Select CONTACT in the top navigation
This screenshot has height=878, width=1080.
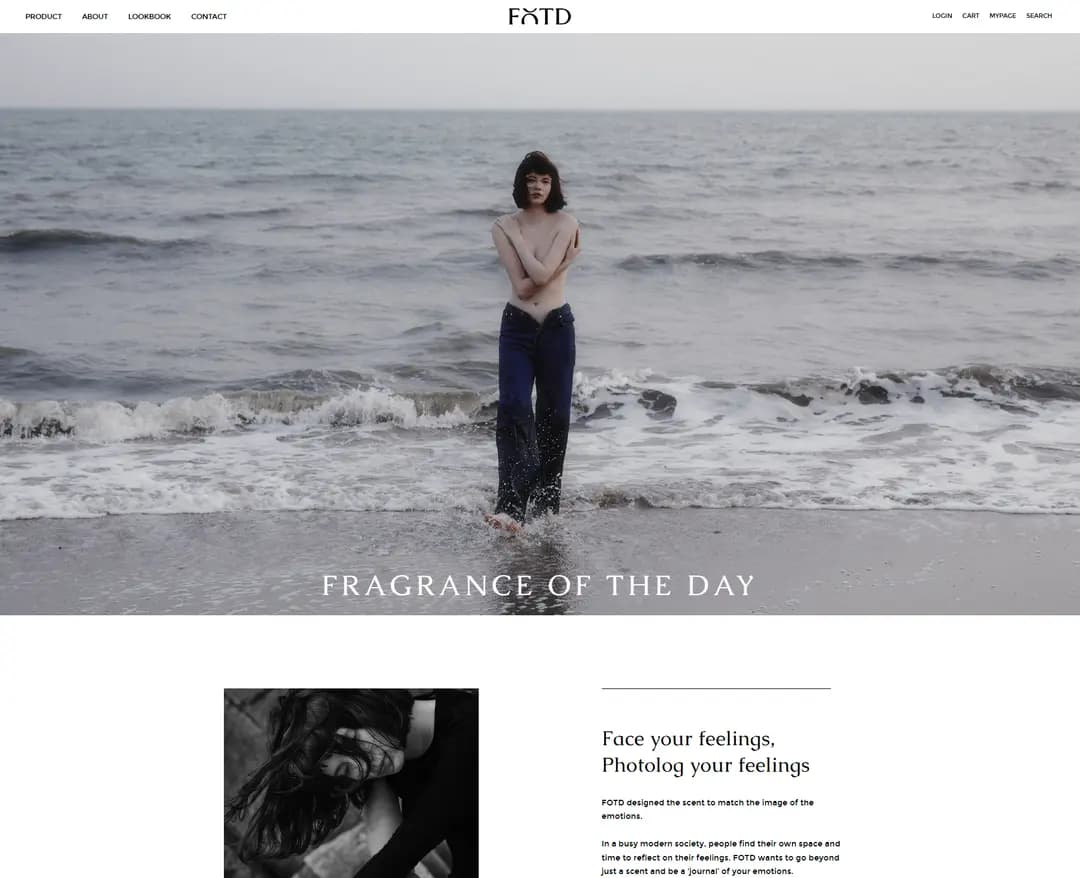coord(209,17)
